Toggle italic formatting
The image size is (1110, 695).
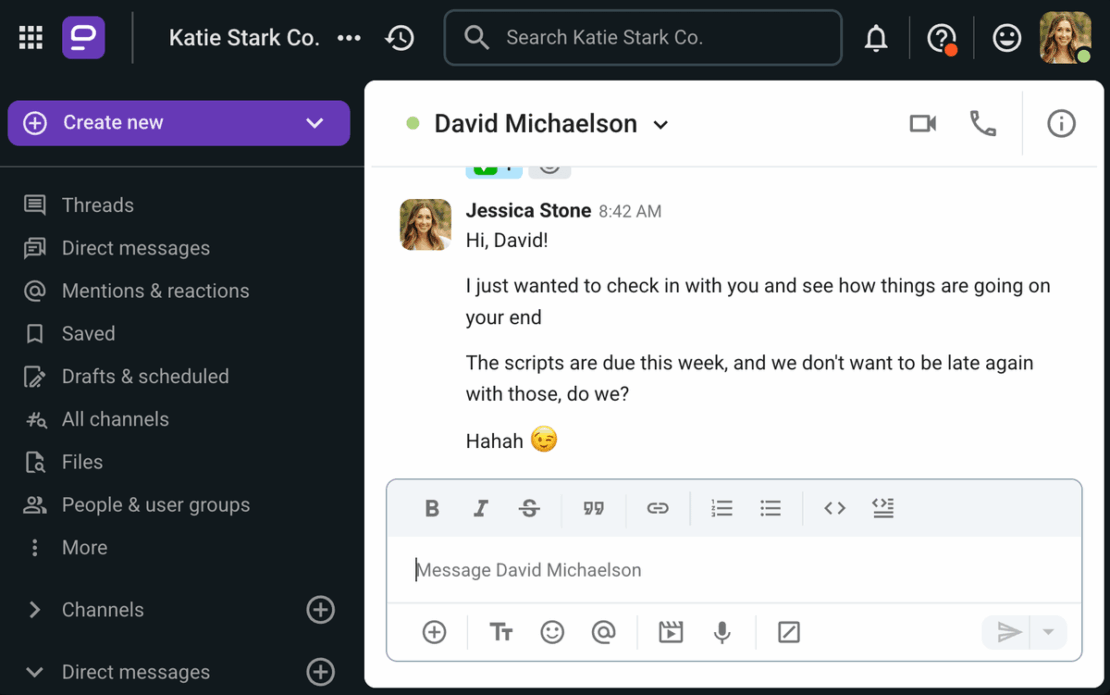[480, 508]
